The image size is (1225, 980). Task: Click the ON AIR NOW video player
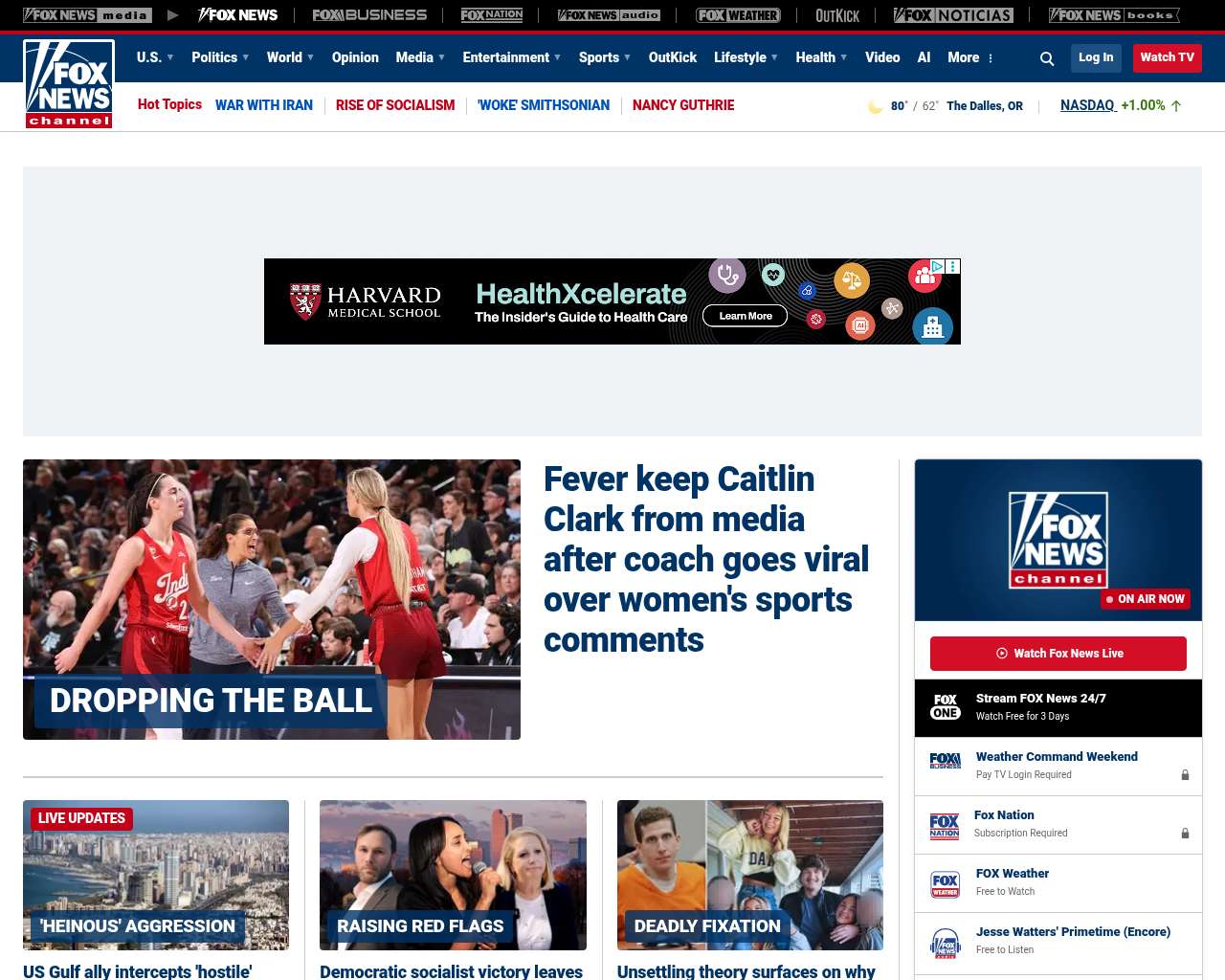point(1058,540)
